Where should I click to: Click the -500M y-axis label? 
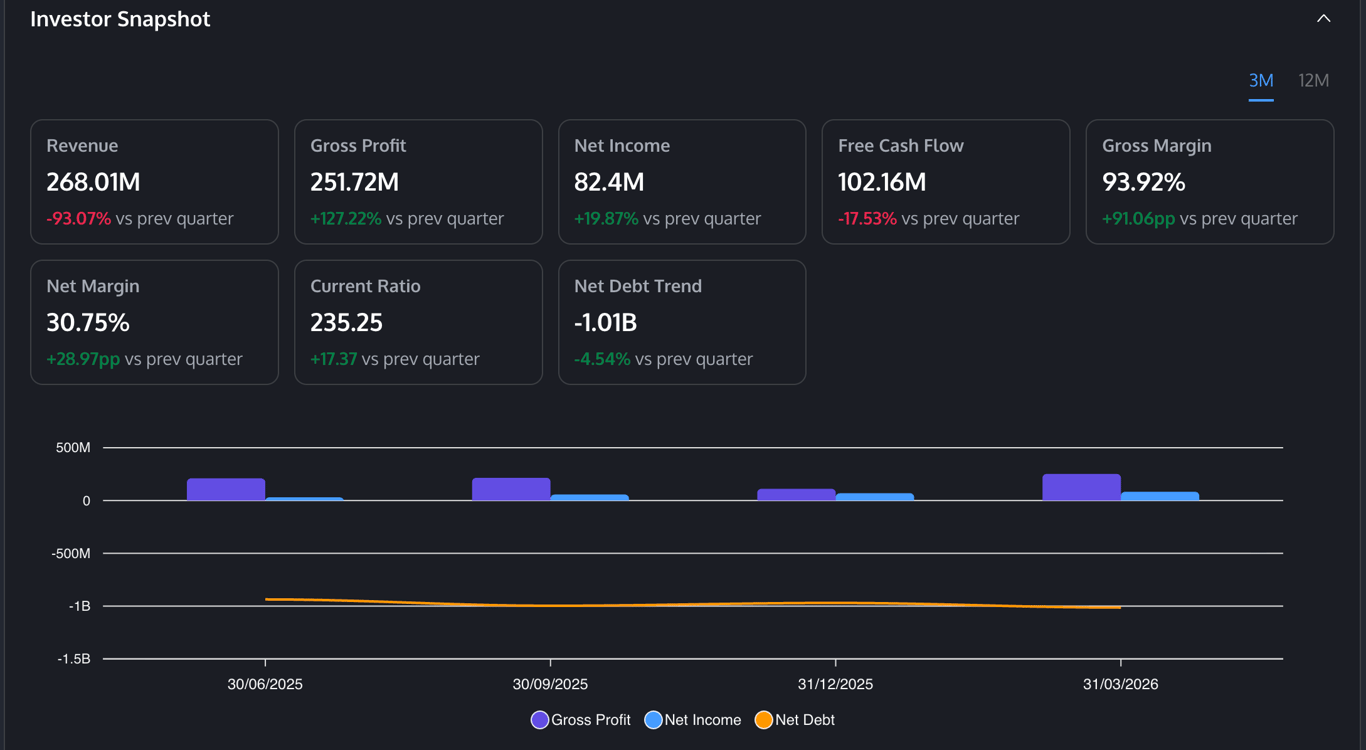tap(71, 553)
